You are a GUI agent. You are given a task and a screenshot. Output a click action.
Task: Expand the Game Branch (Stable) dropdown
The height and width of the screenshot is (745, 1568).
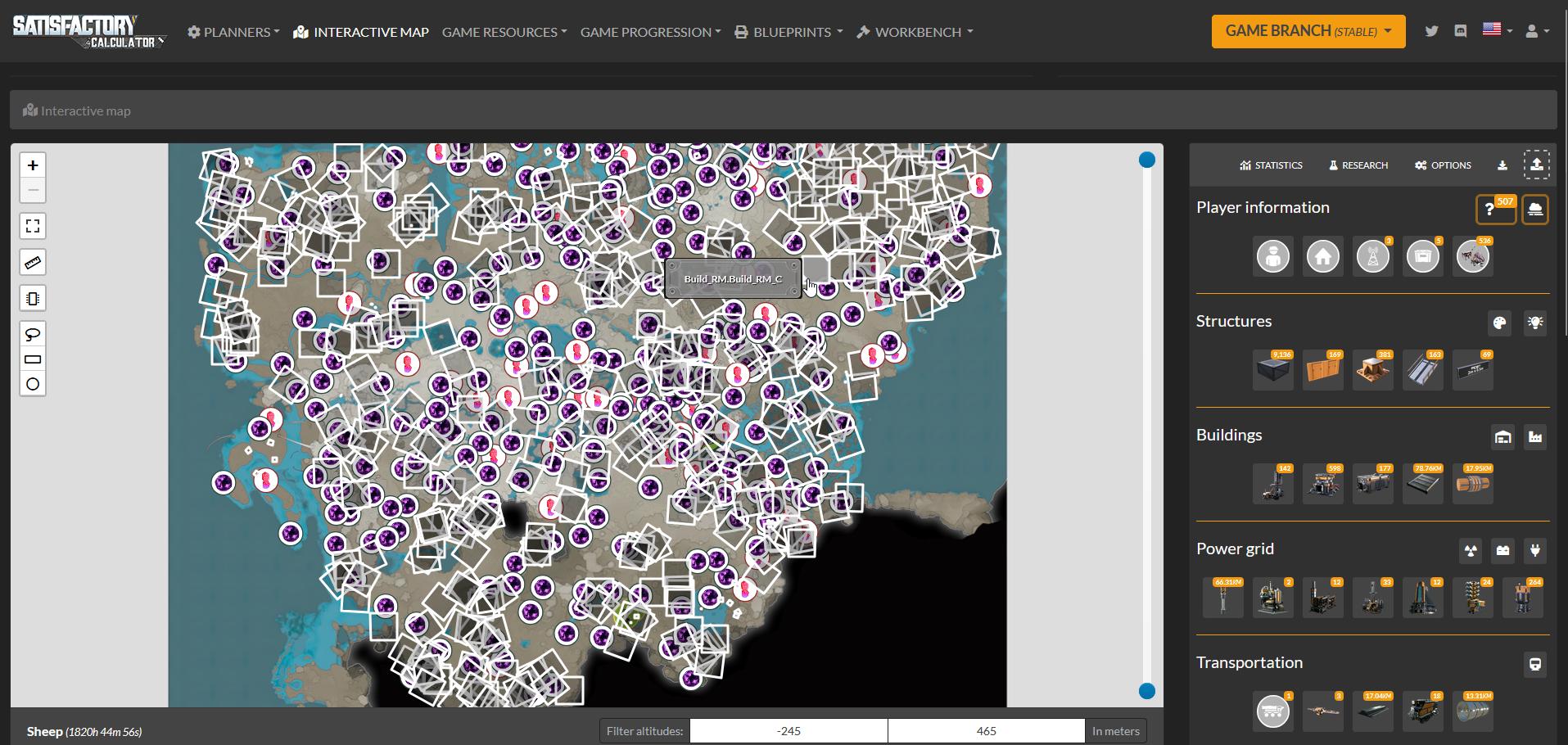click(x=1308, y=31)
